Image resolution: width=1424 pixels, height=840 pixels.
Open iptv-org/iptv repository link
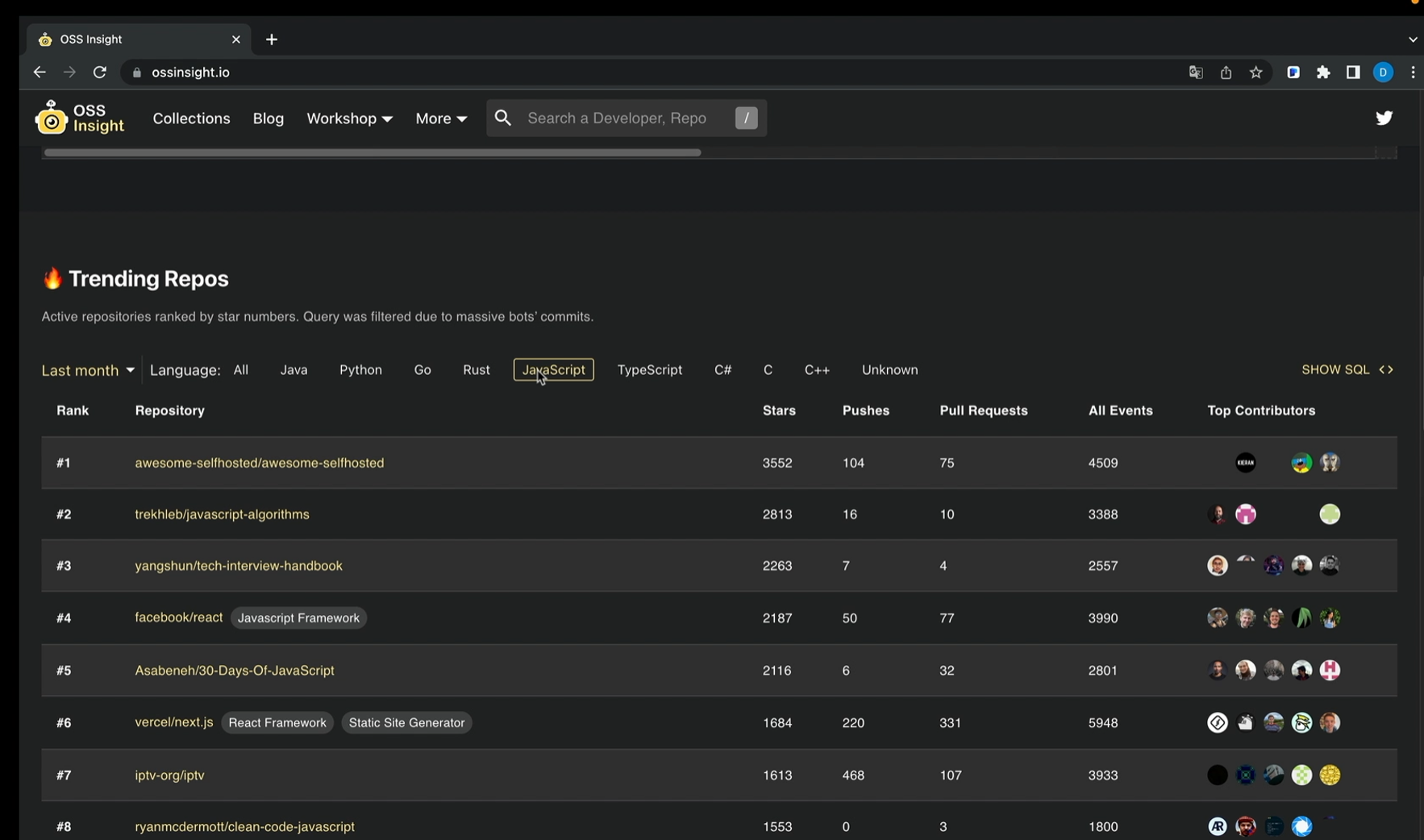pos(169,776)
